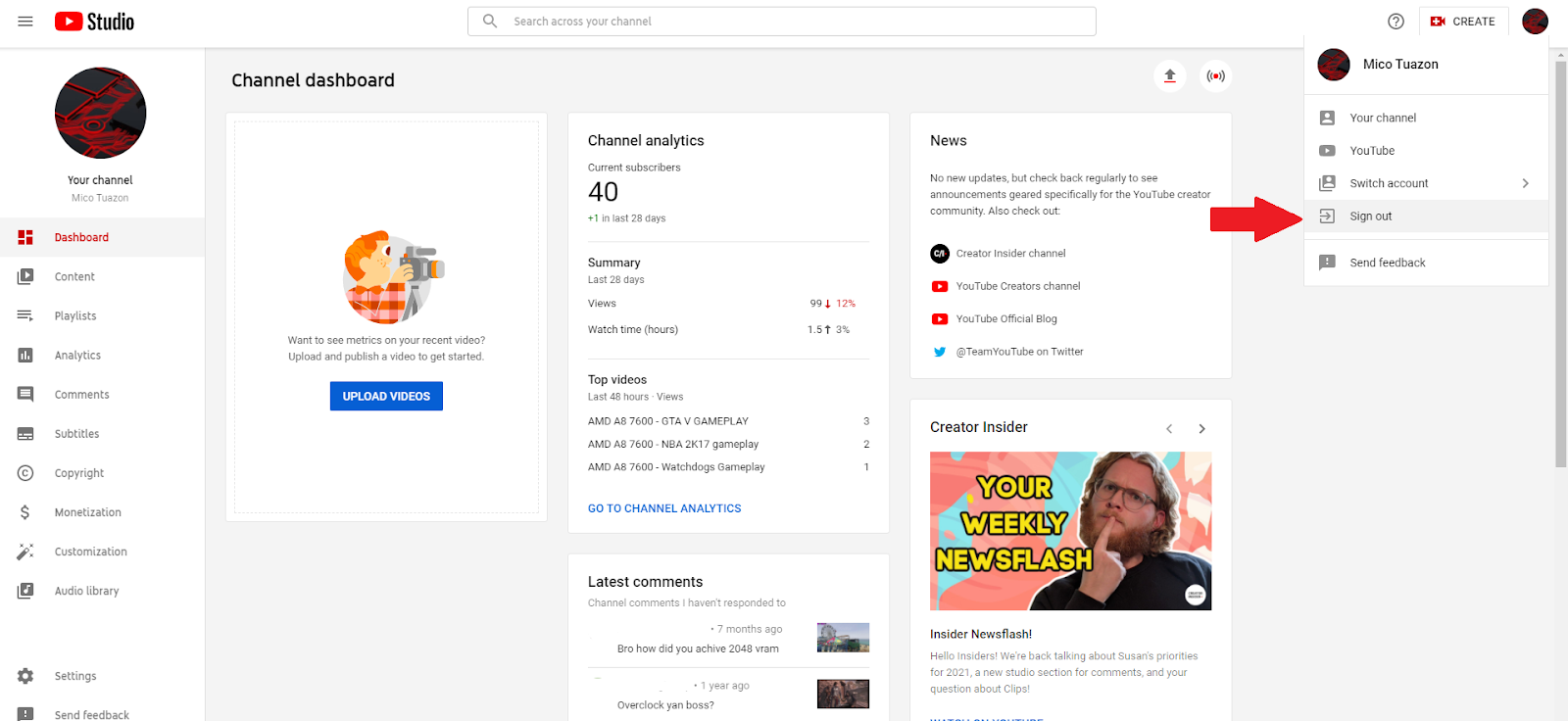The image size is (1568, 721).
Task: Choose Sign out from account menu
Action: coord(1426,216)
